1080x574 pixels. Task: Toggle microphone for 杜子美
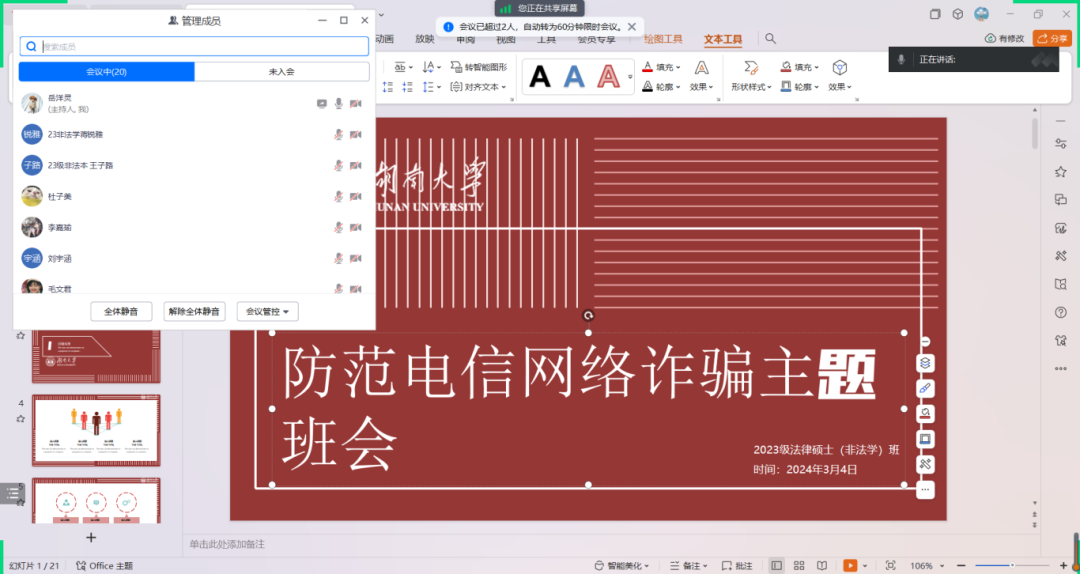(x=339, y=197)
